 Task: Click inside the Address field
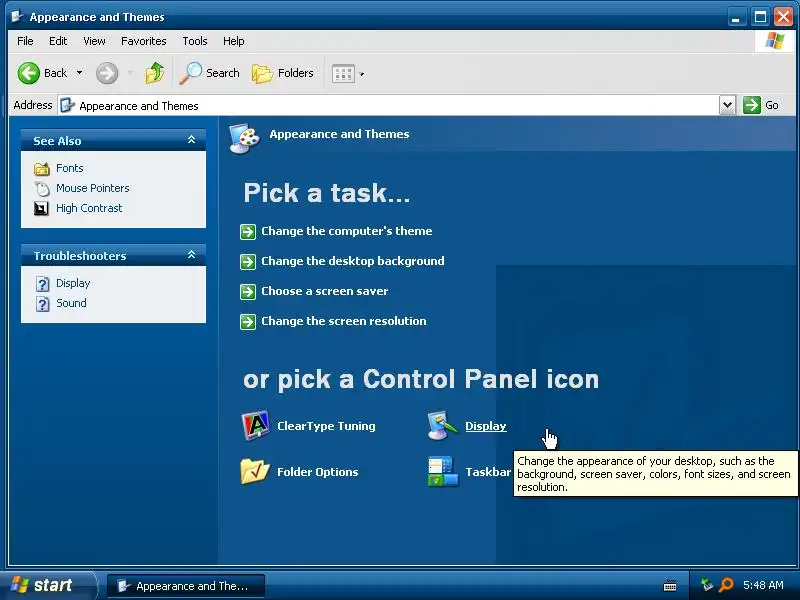[388, 106]
